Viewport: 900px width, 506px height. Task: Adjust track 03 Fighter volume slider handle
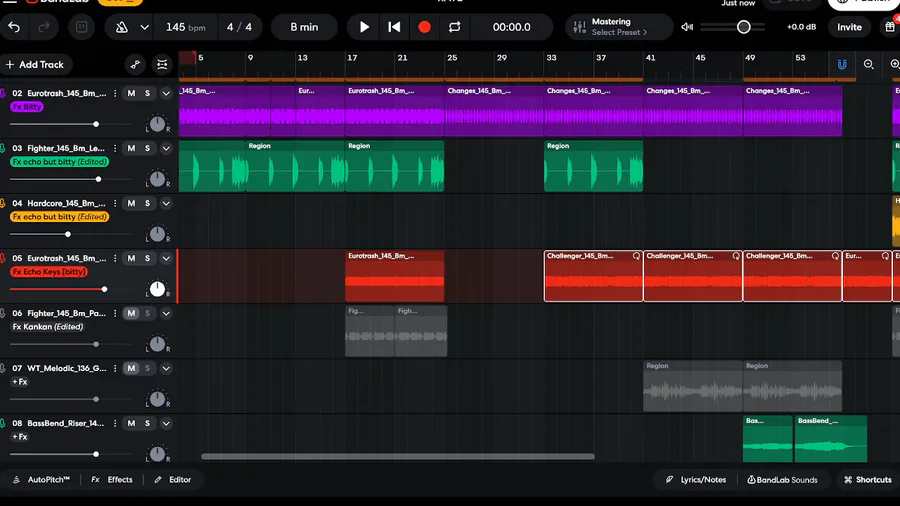(x=98, y=179)
